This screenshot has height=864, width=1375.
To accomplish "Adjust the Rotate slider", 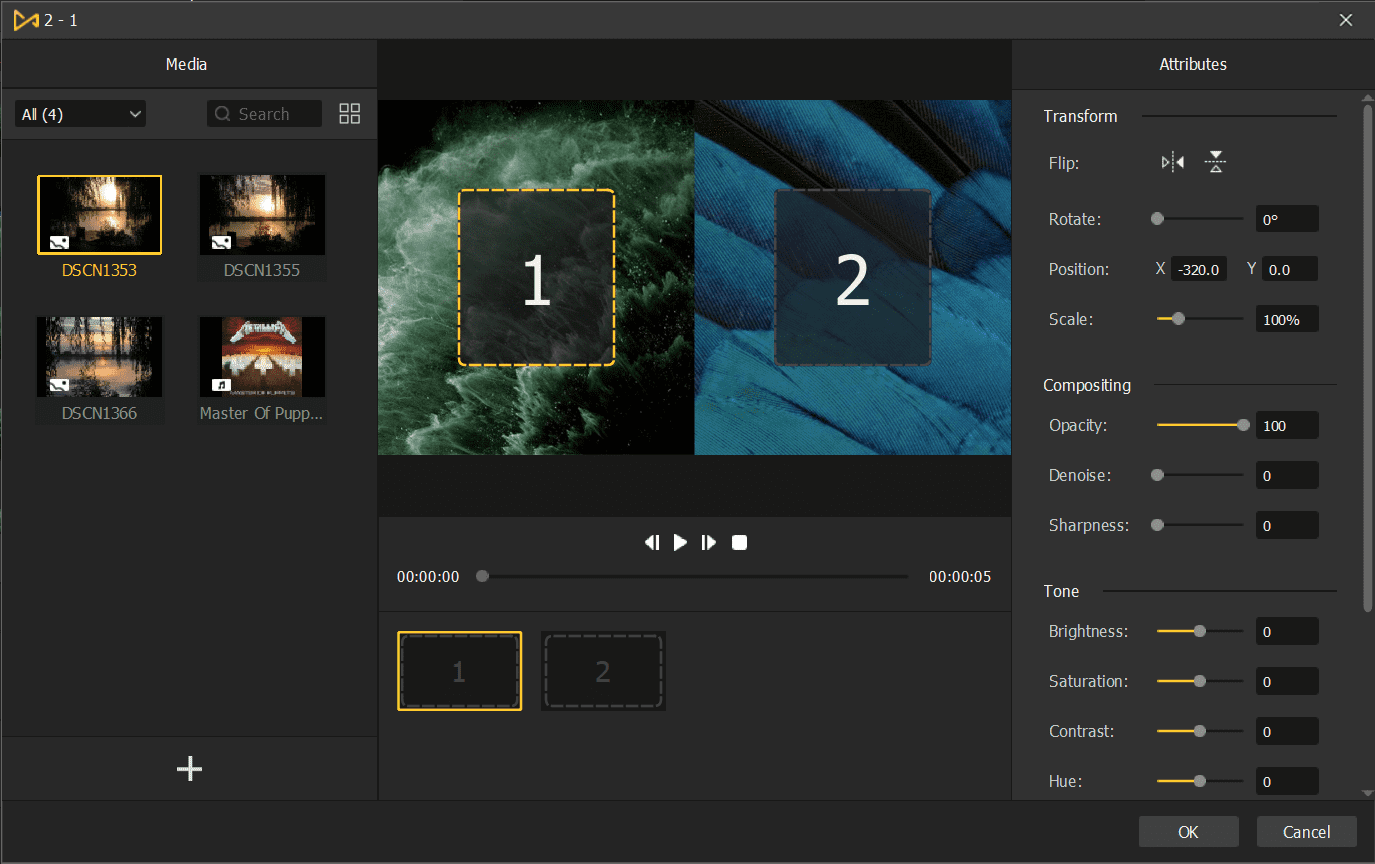I will coord(1200,218).
